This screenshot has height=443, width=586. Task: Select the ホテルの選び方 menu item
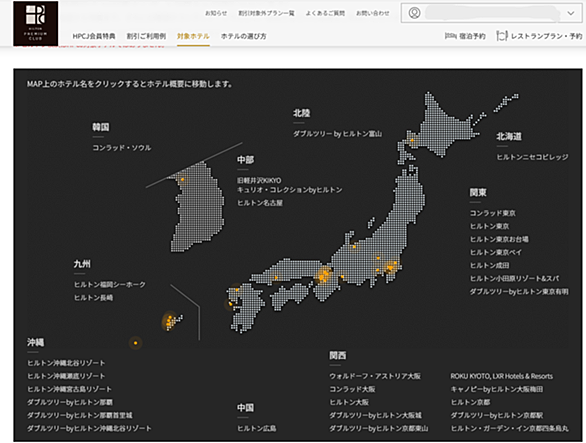pos(244,36)
